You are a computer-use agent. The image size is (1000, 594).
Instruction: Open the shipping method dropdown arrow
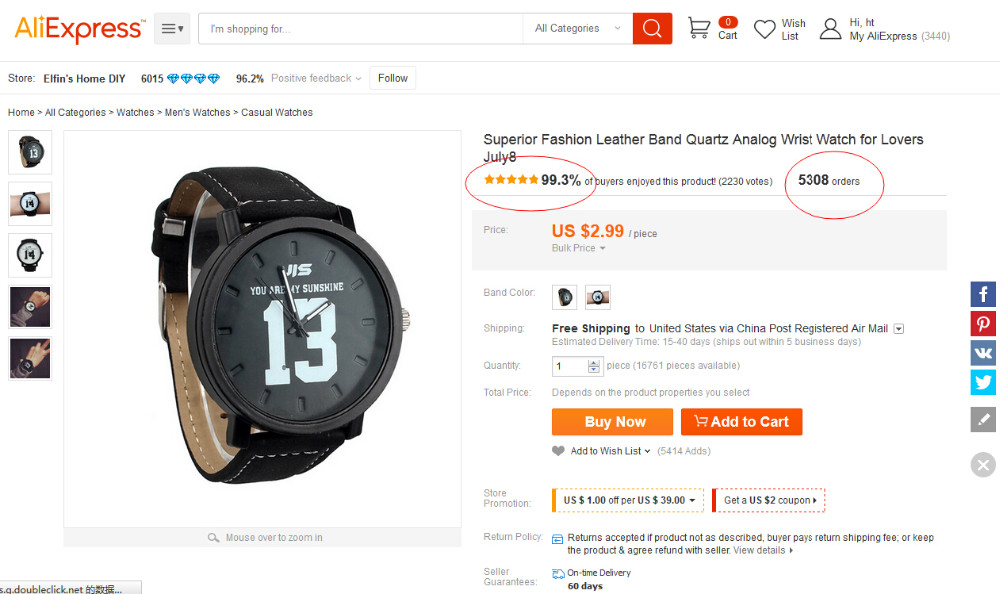click(x=899, y=329)
